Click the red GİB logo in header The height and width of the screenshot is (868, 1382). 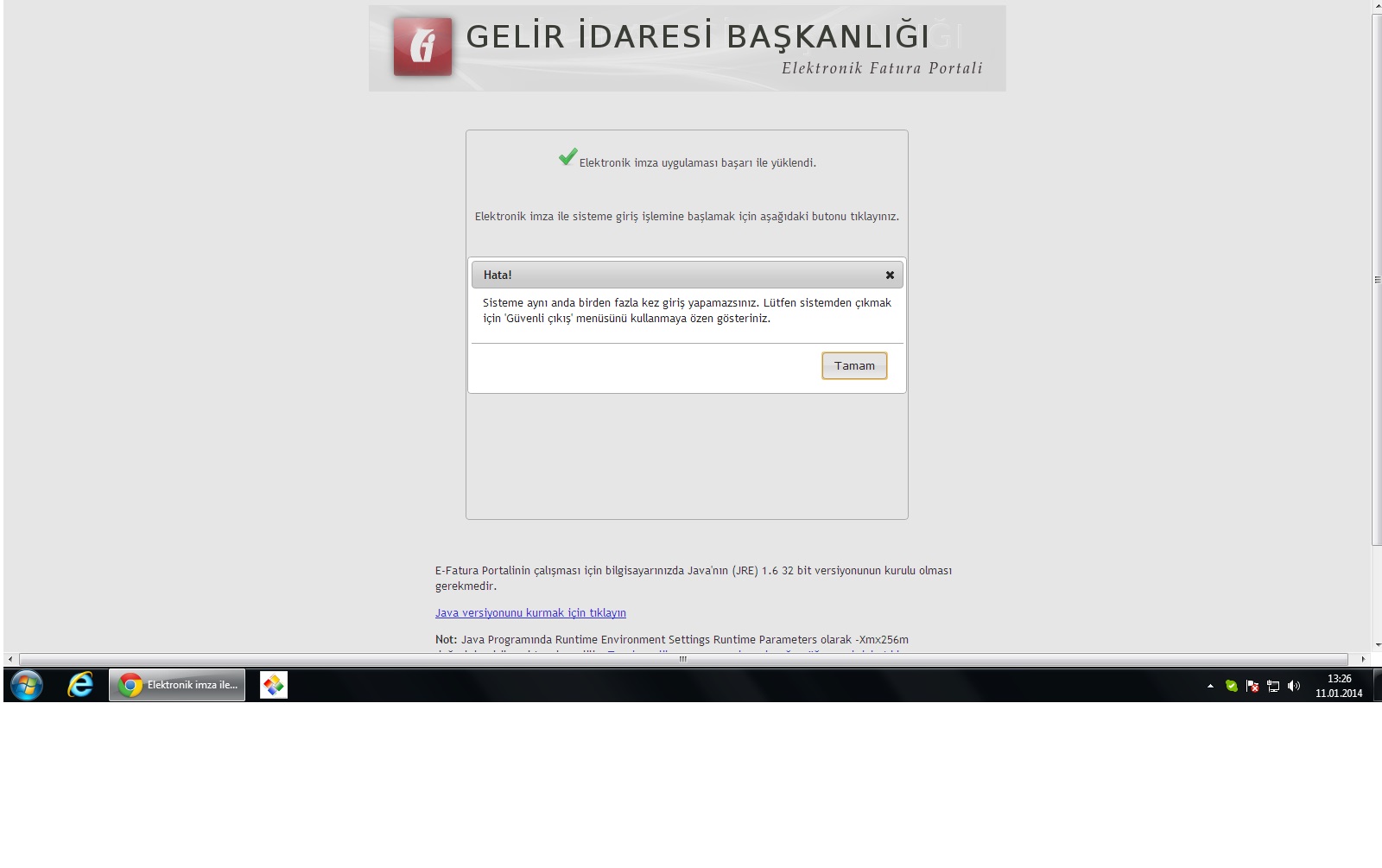click(422, 47)
